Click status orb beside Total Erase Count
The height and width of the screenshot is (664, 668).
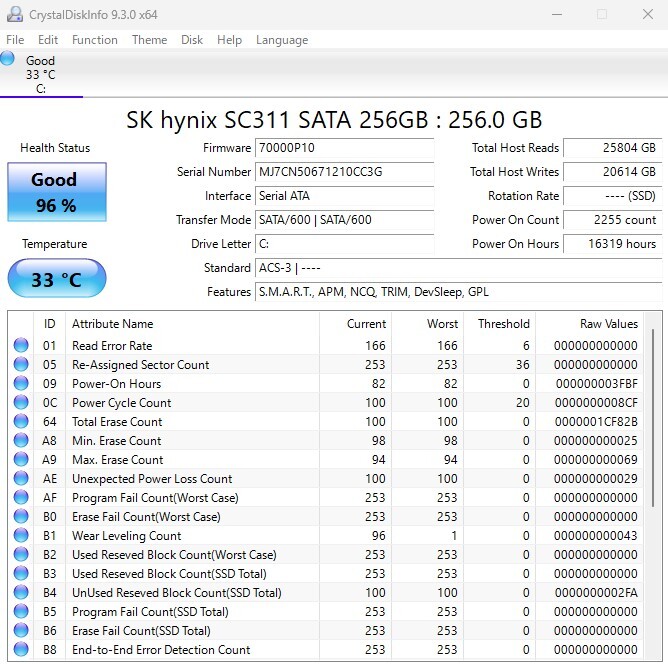point(21,421)
